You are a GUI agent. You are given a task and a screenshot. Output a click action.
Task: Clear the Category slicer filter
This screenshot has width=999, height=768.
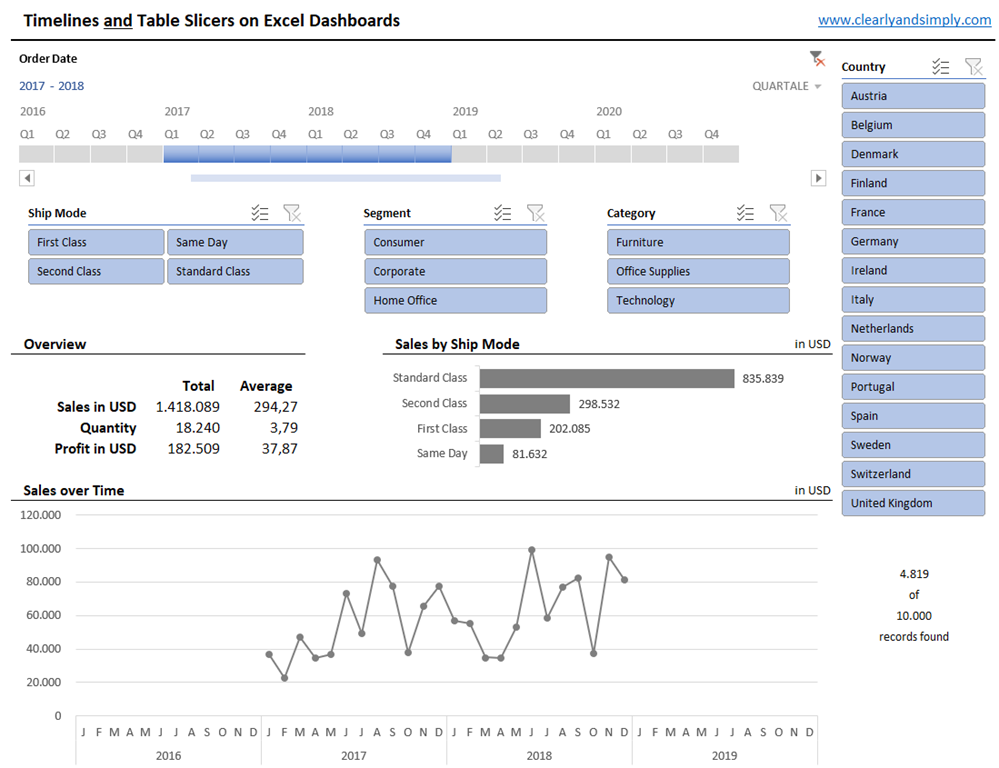[778, 213]
